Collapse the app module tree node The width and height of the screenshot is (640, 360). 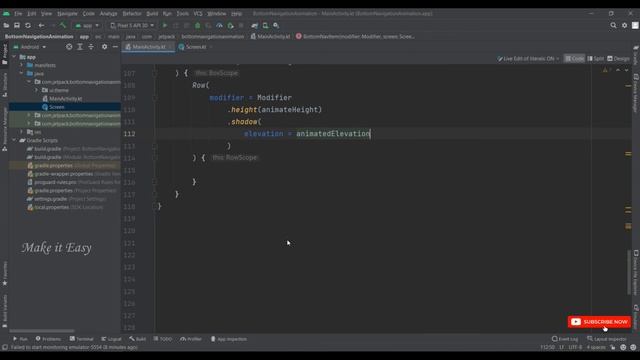pyautogui.click(x=15, y=57)
